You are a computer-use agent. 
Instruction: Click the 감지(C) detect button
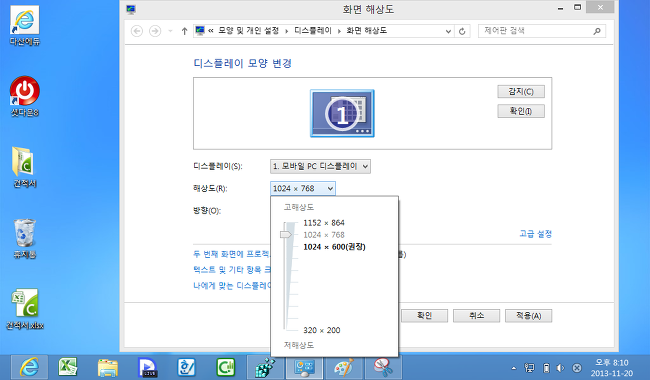(521, 92)
